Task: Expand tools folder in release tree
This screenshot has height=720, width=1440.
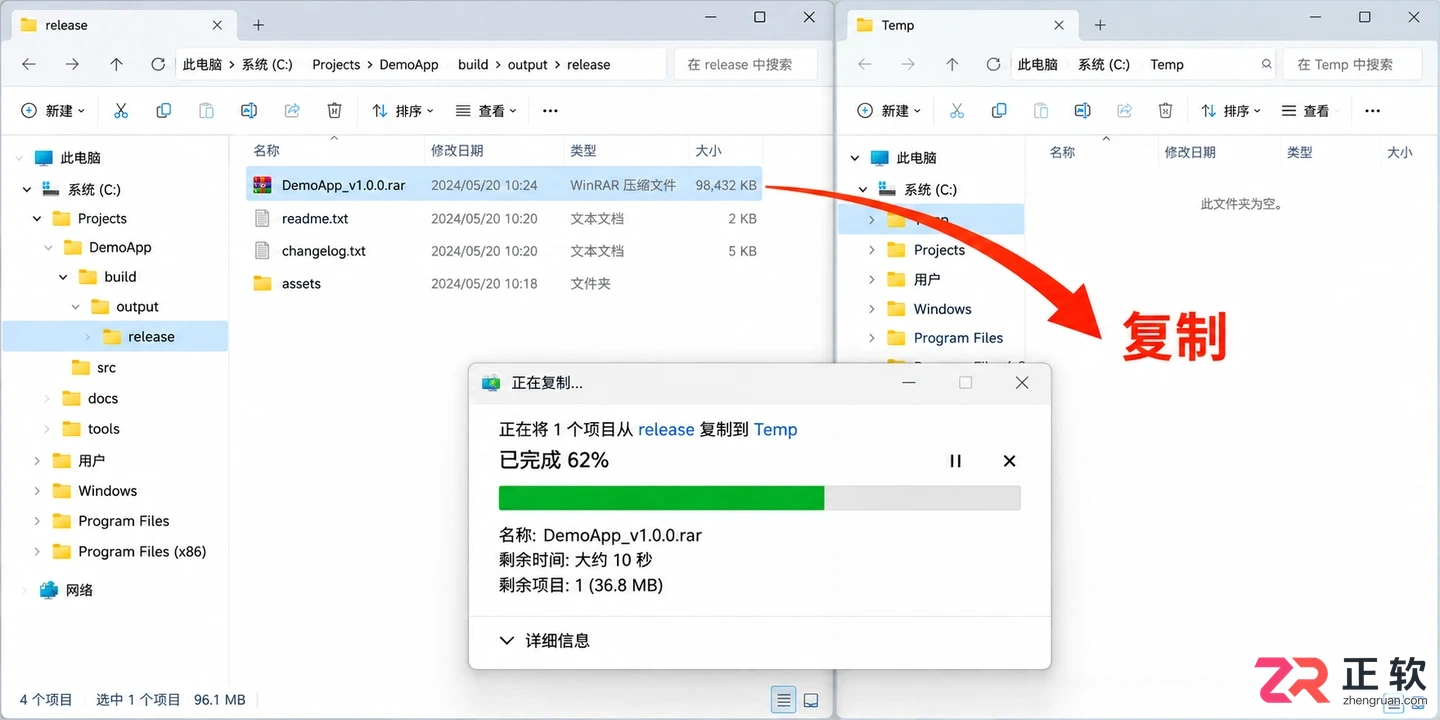Action: (x=47, y=428)
